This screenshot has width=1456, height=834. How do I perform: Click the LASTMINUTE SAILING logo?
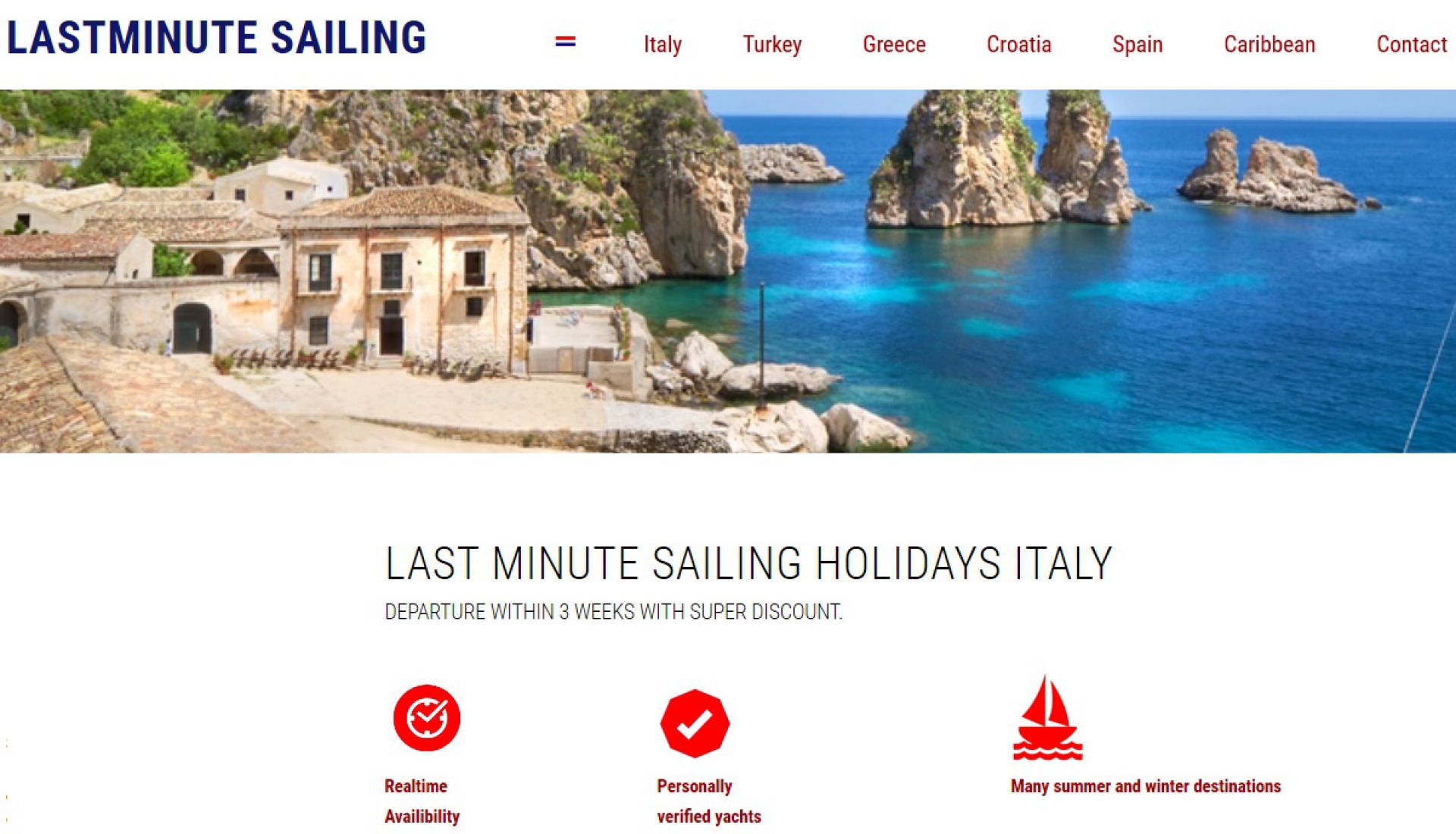(x=217, y=38)
